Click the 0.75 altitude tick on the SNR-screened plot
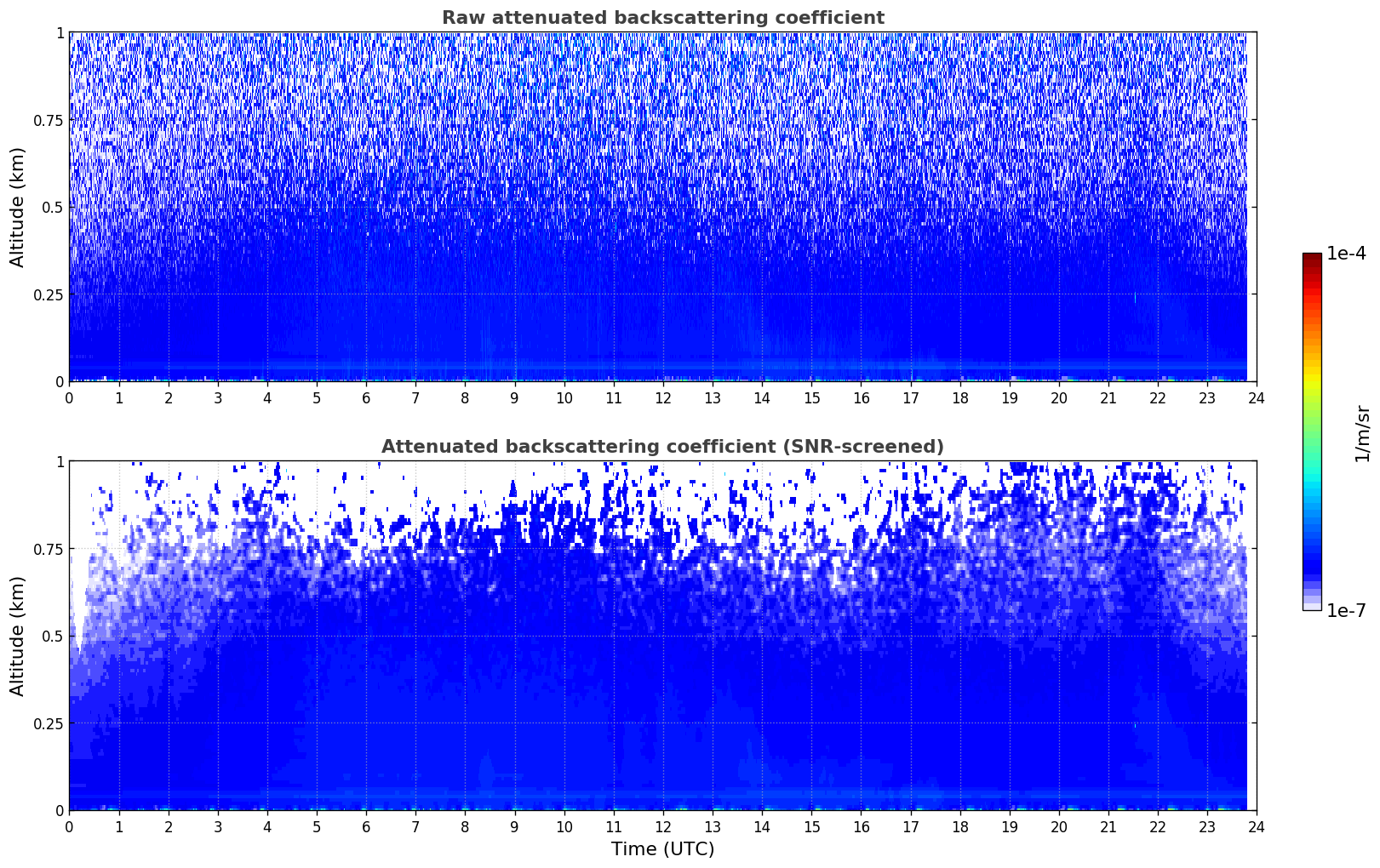 point(49,549)
